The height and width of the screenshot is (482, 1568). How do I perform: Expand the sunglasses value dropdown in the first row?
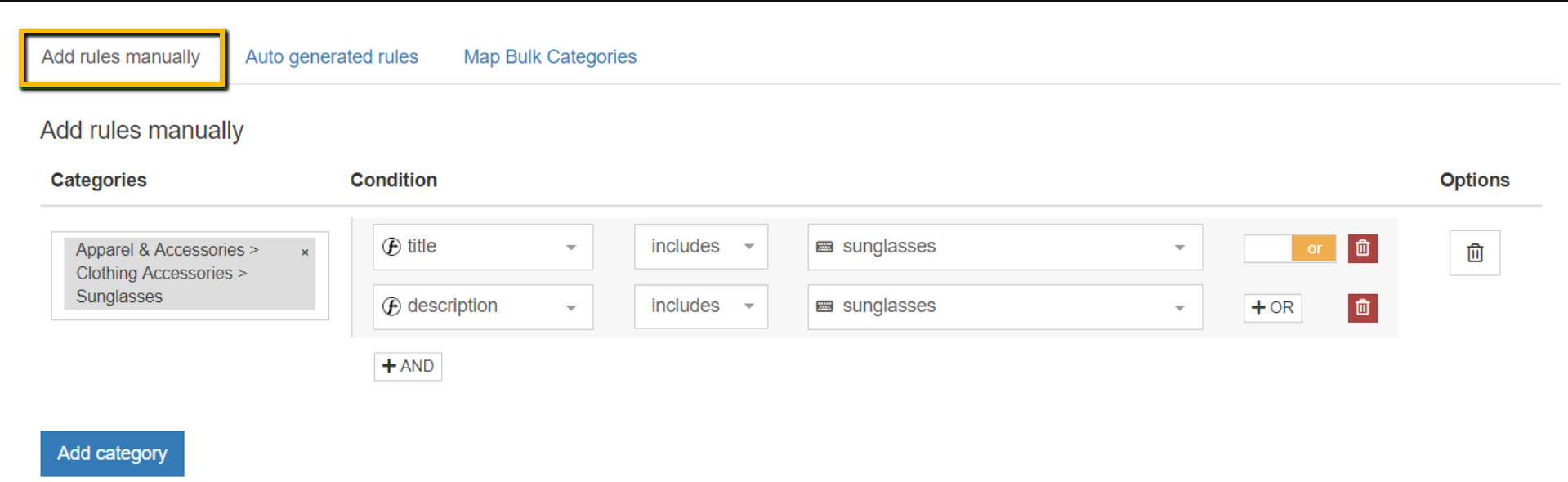[x=1179, y=247]
